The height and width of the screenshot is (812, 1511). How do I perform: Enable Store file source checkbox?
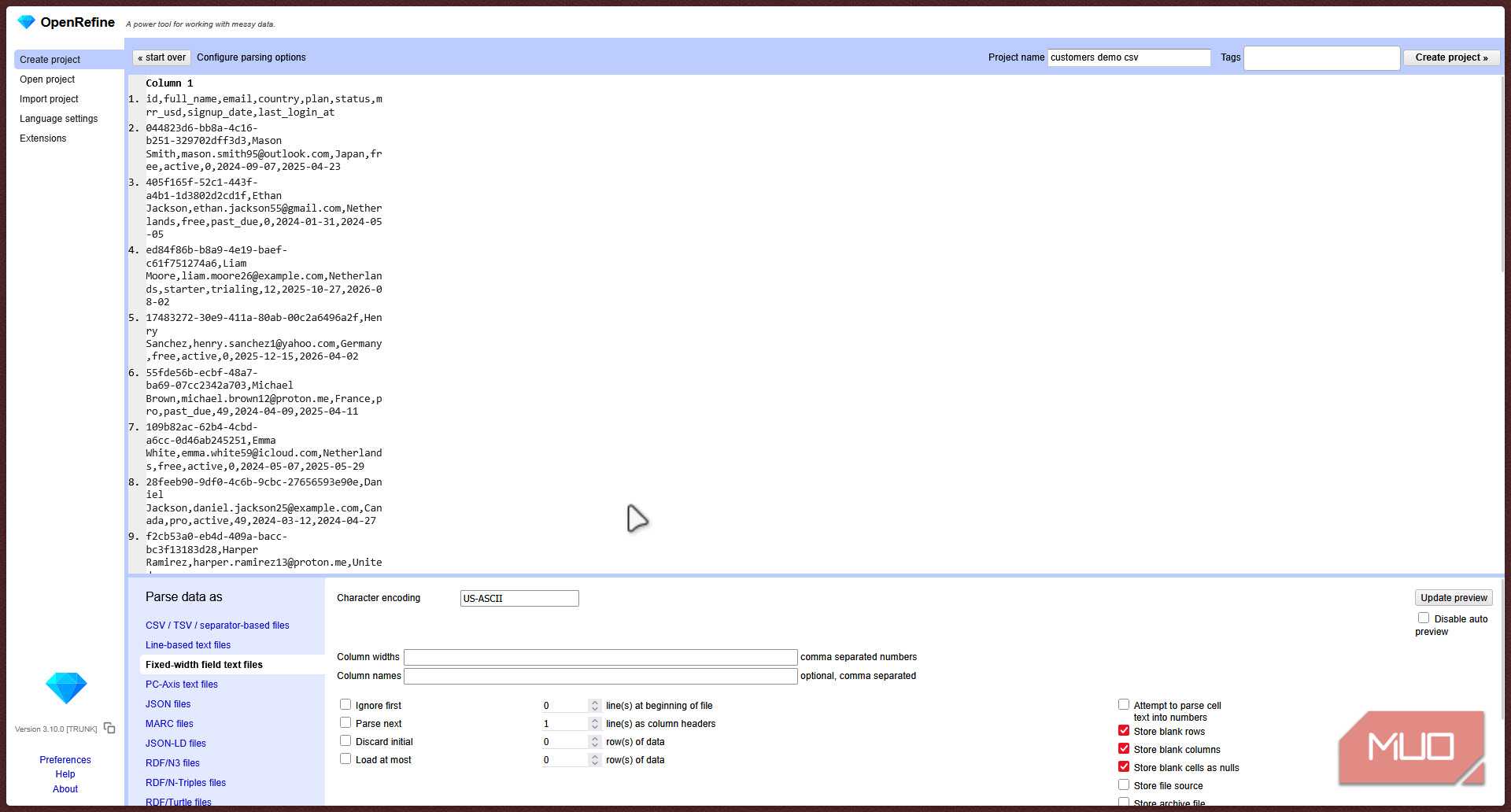pos(1124,784)
